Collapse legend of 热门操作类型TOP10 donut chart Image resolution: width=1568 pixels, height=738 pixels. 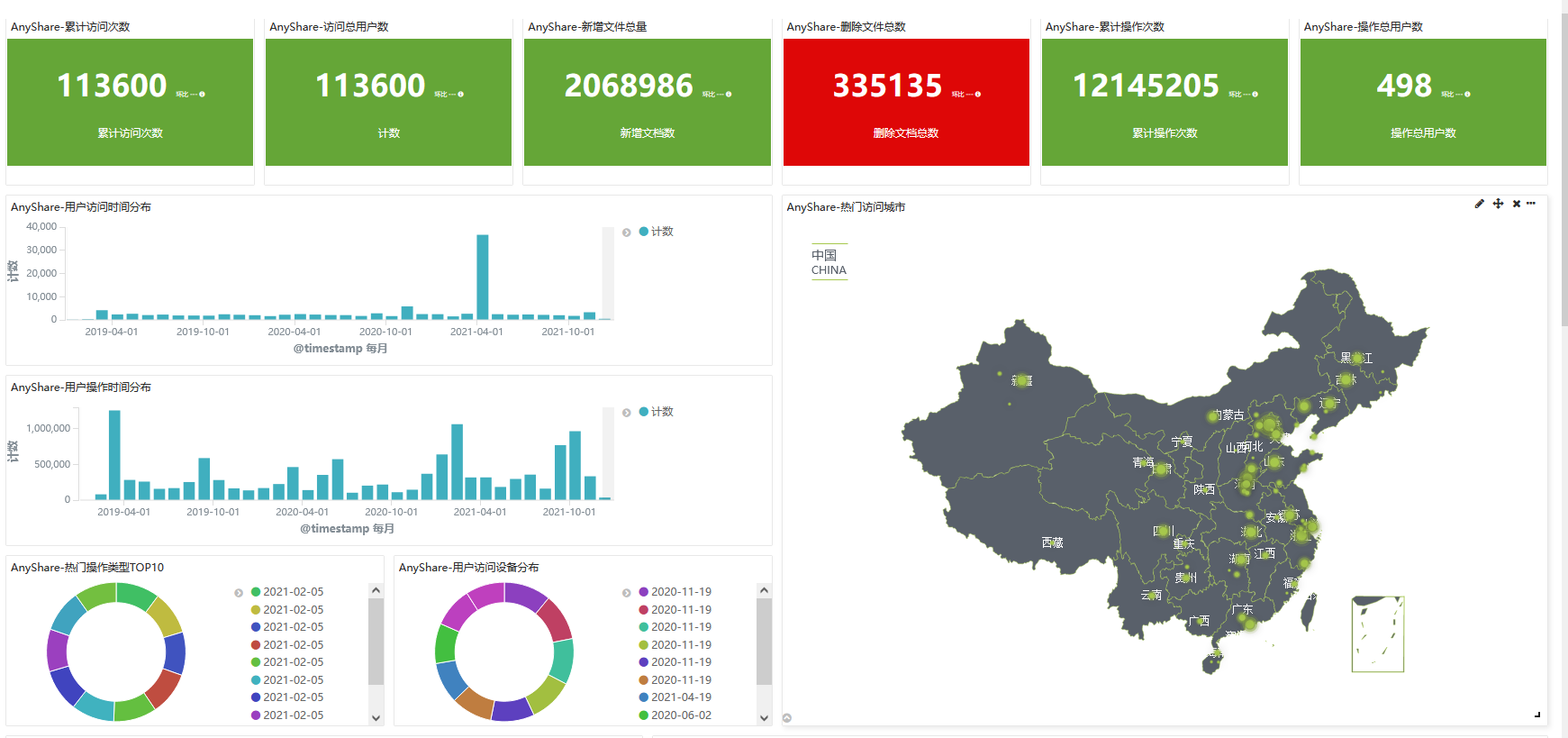[239, 593]
